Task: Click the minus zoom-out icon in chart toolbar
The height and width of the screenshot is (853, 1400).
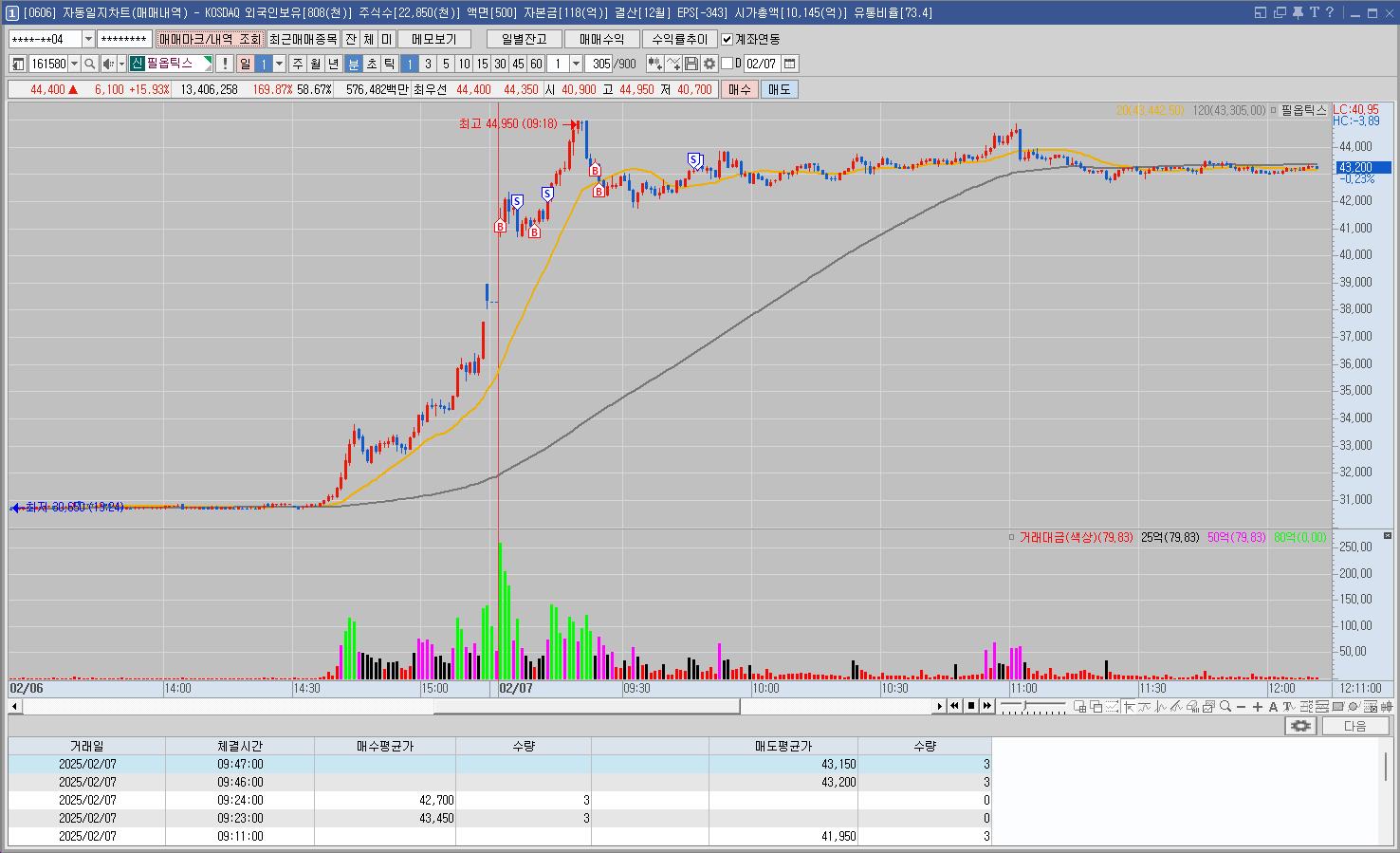Action: (1241, 707)
